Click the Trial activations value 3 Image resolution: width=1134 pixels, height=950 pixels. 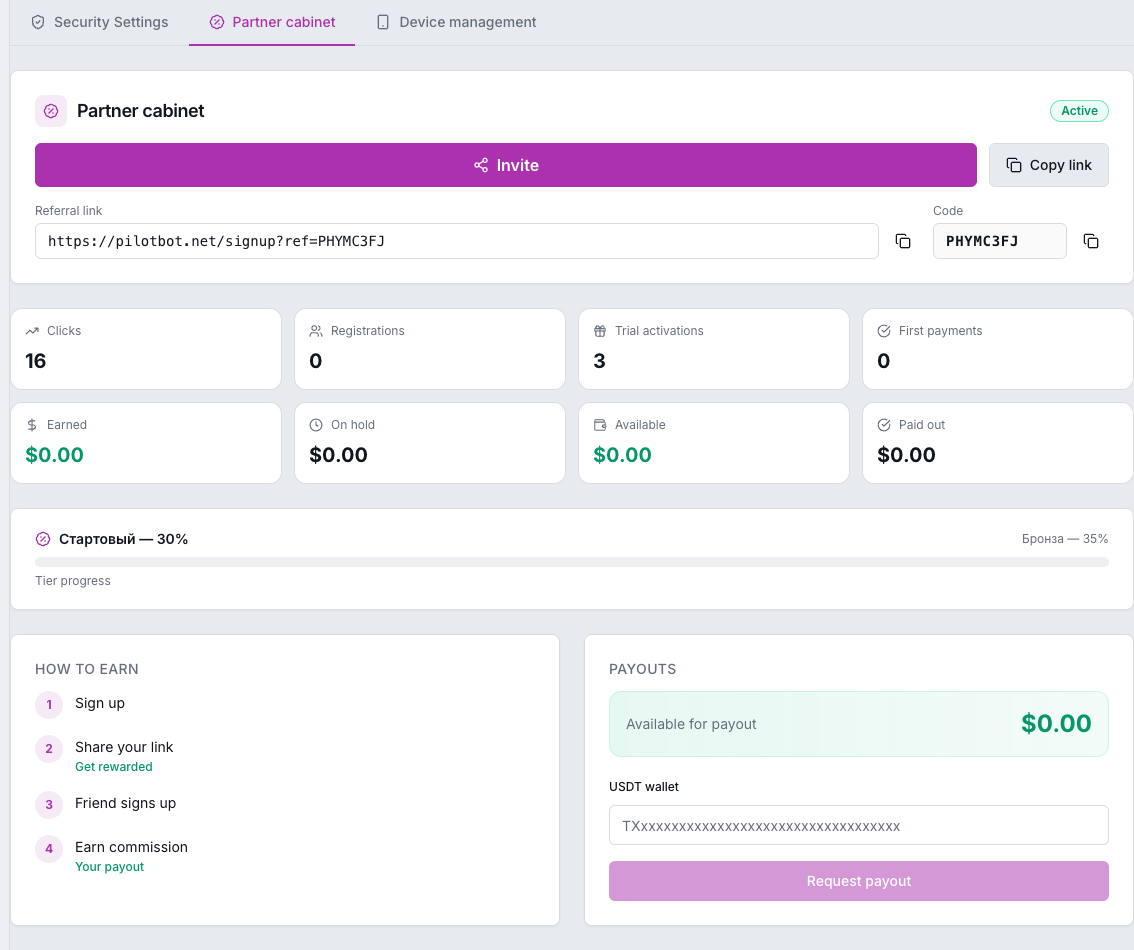pyautogui.click(x=600, y=361)
